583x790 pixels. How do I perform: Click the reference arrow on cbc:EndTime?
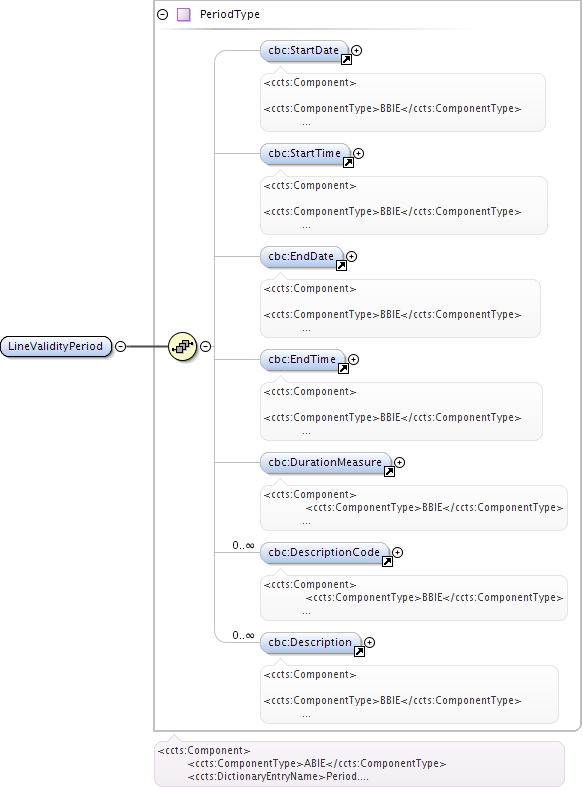click(x=343, y=369)
